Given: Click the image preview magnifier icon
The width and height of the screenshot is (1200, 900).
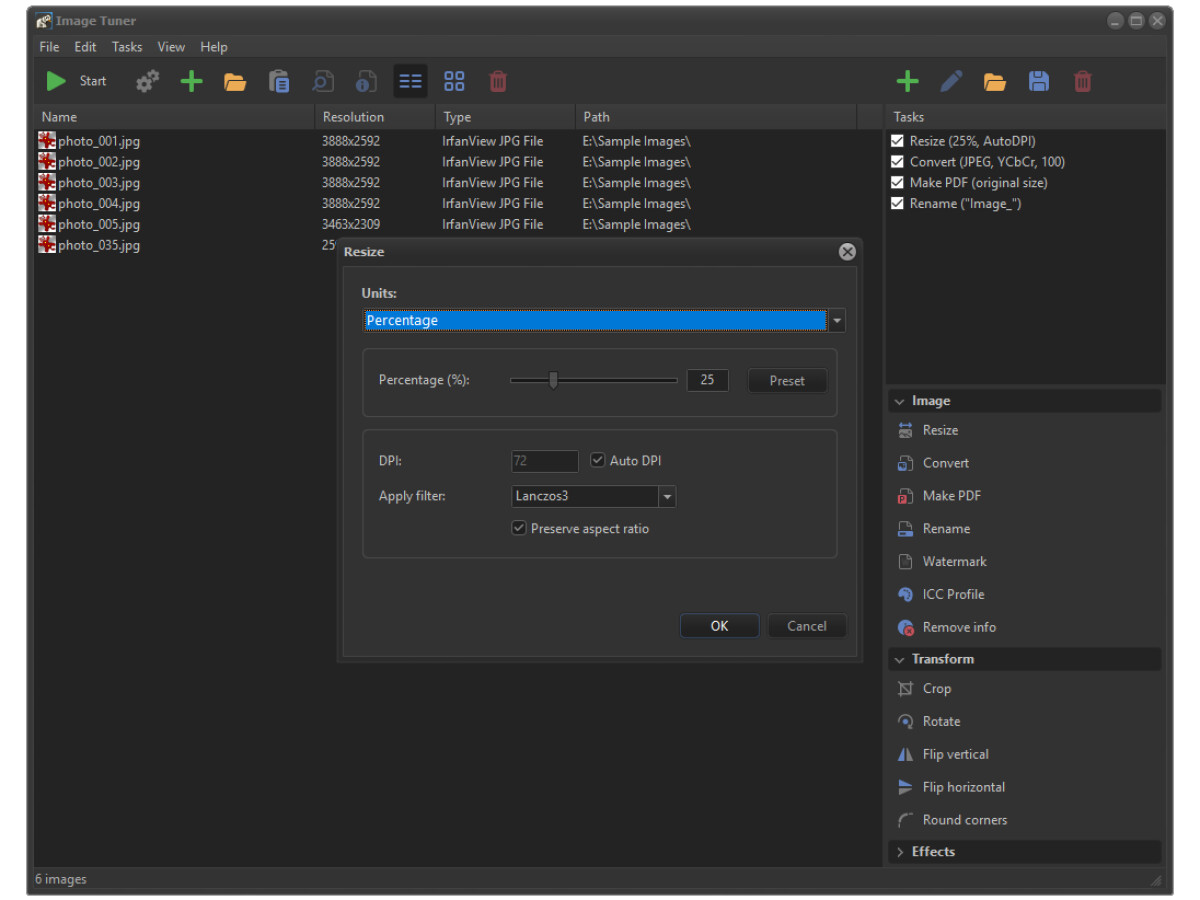Looking at the screenshot, I should 323,81.
